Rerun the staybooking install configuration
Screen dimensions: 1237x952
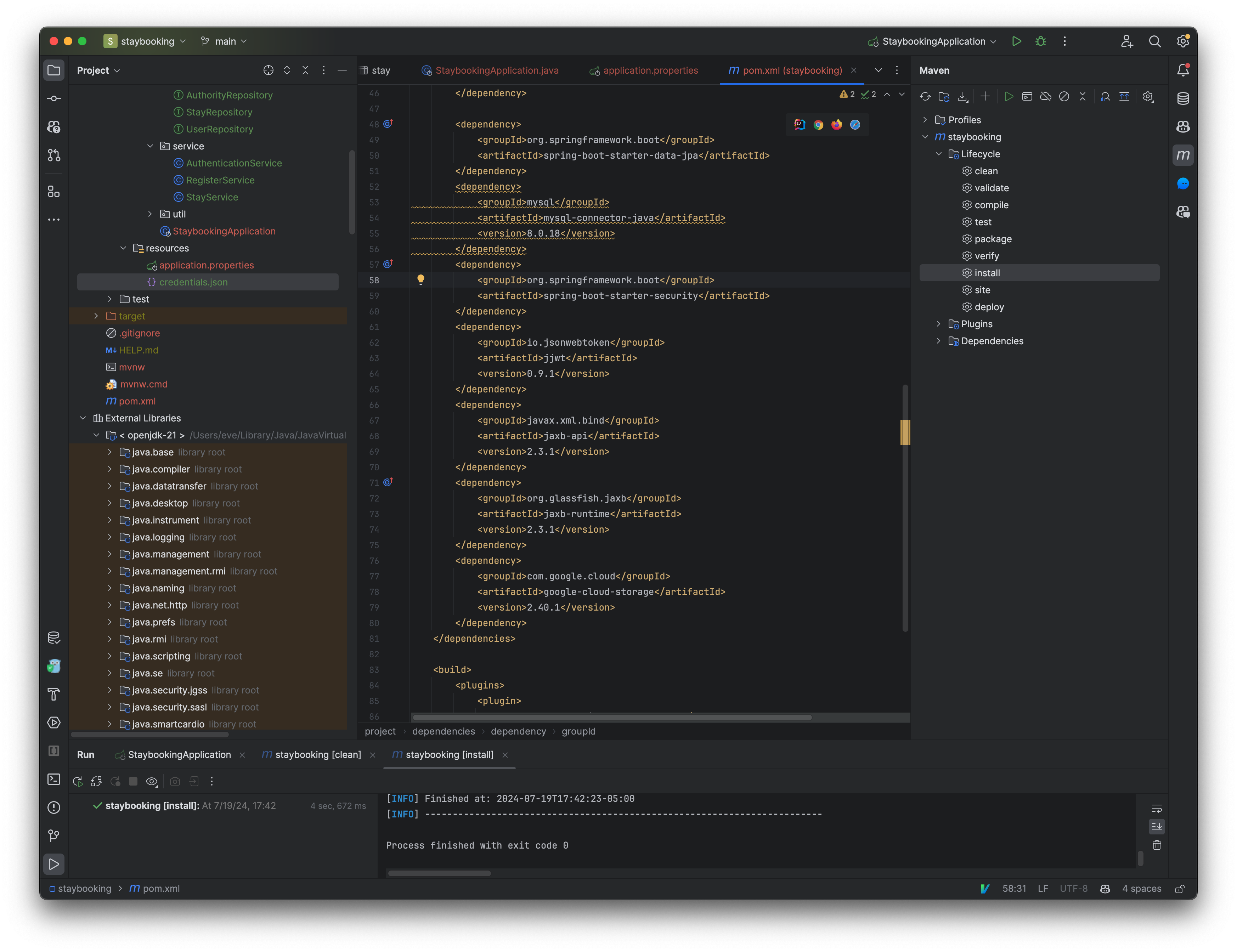(x=78, y=781)
